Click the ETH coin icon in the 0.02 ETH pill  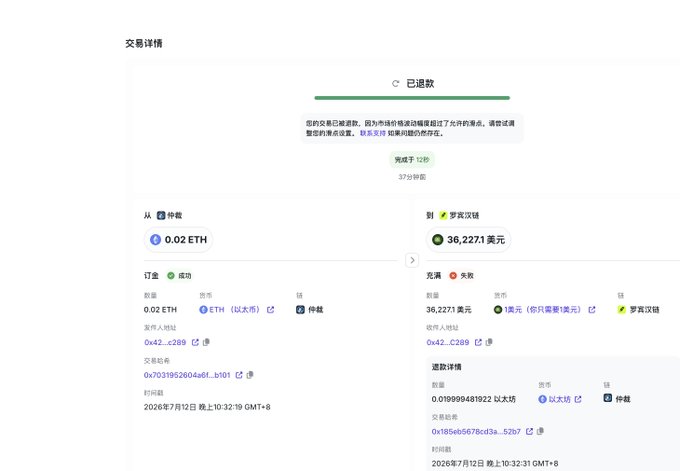coord(155,239)
